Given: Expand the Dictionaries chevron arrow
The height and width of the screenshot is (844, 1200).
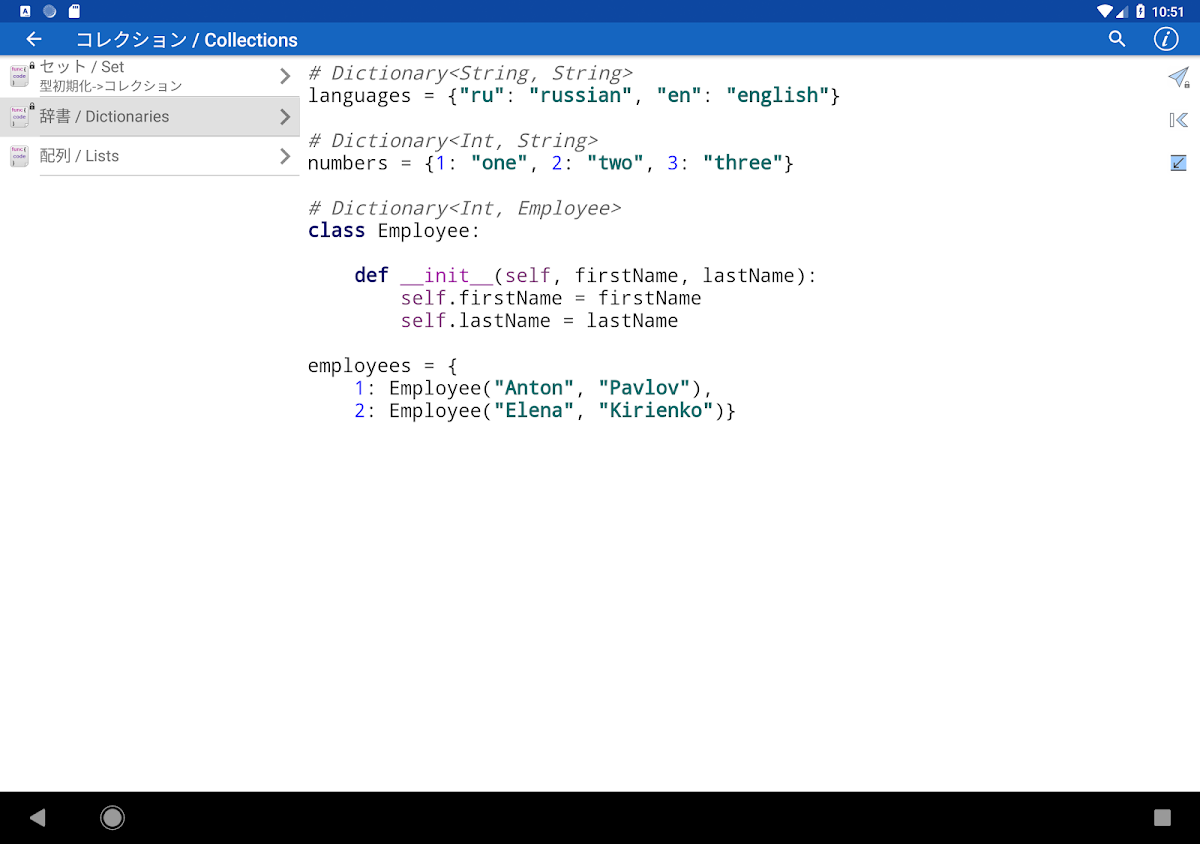Looking at the screenshot, I should [285, 117].
